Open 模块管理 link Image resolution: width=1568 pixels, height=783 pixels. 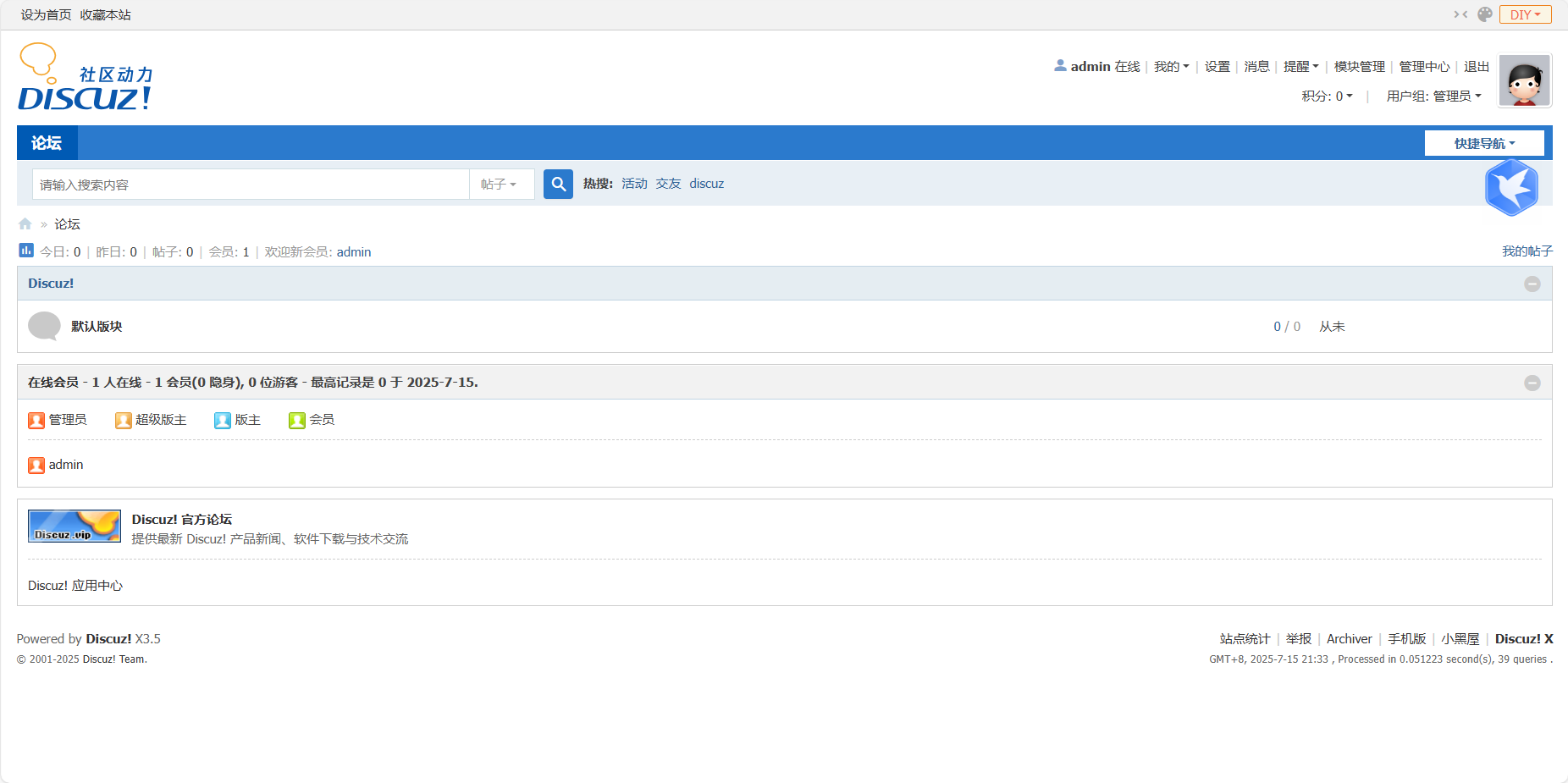pos(1360,67)
